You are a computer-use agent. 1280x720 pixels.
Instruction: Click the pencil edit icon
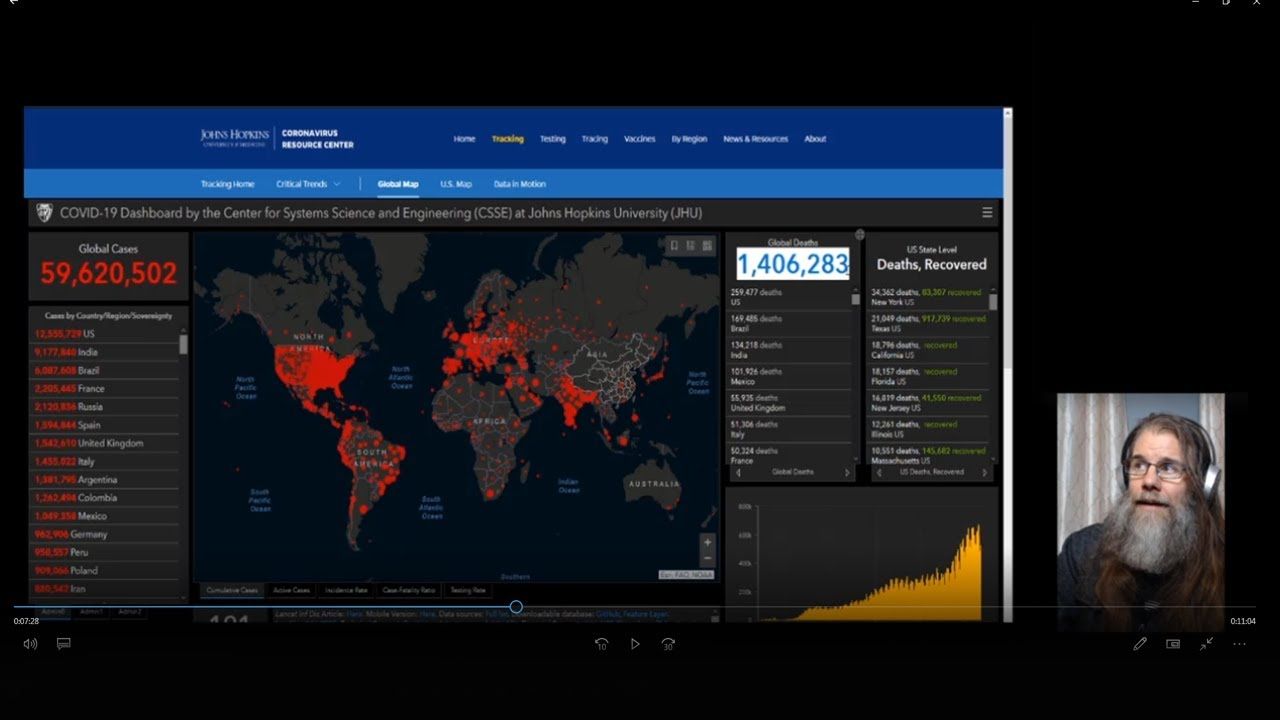(x=1140, y=644)
